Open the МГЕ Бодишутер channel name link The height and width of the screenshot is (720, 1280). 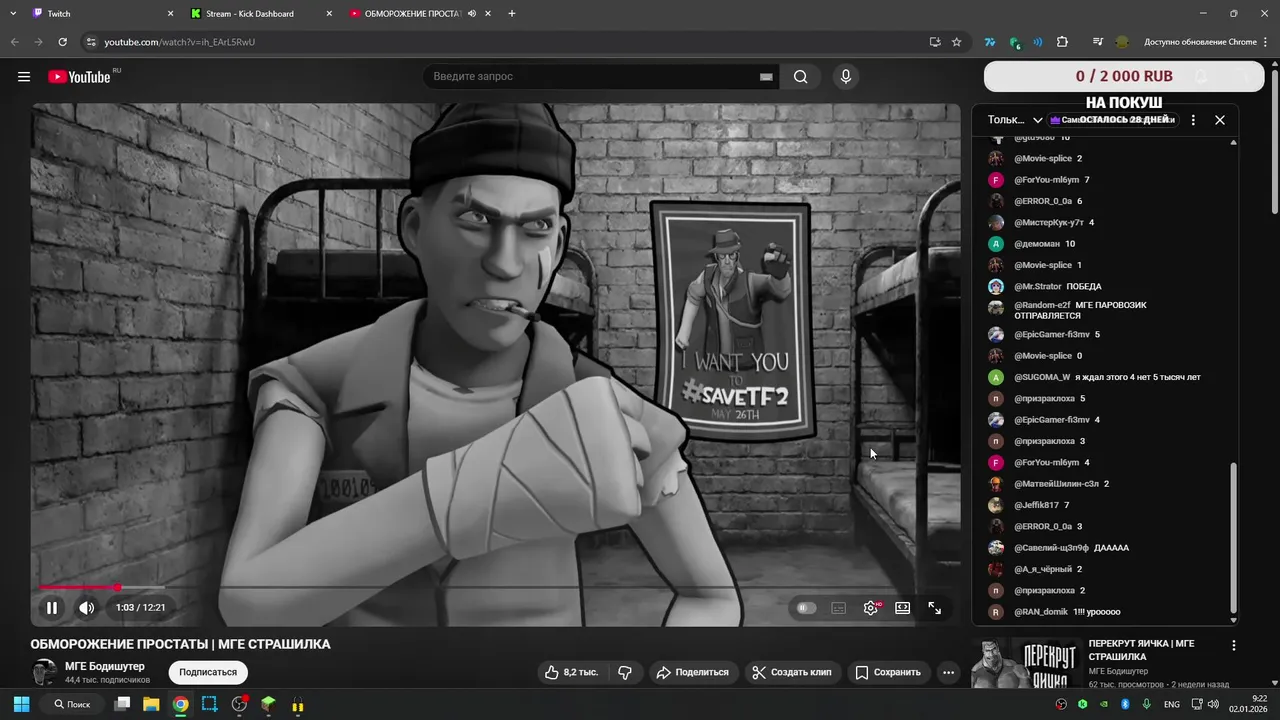[x=105, y=666]
